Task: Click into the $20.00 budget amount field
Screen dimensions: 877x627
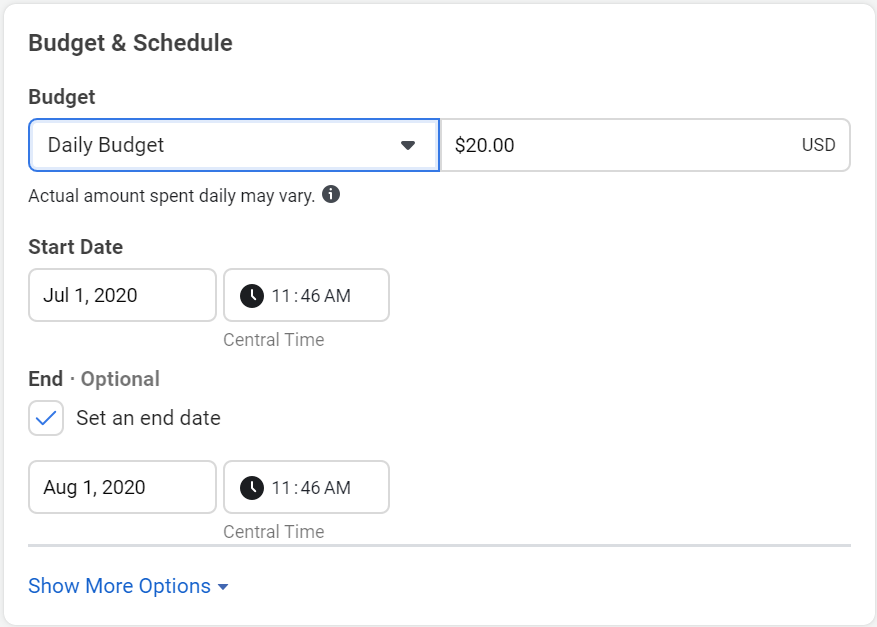Action: [645, 145]
